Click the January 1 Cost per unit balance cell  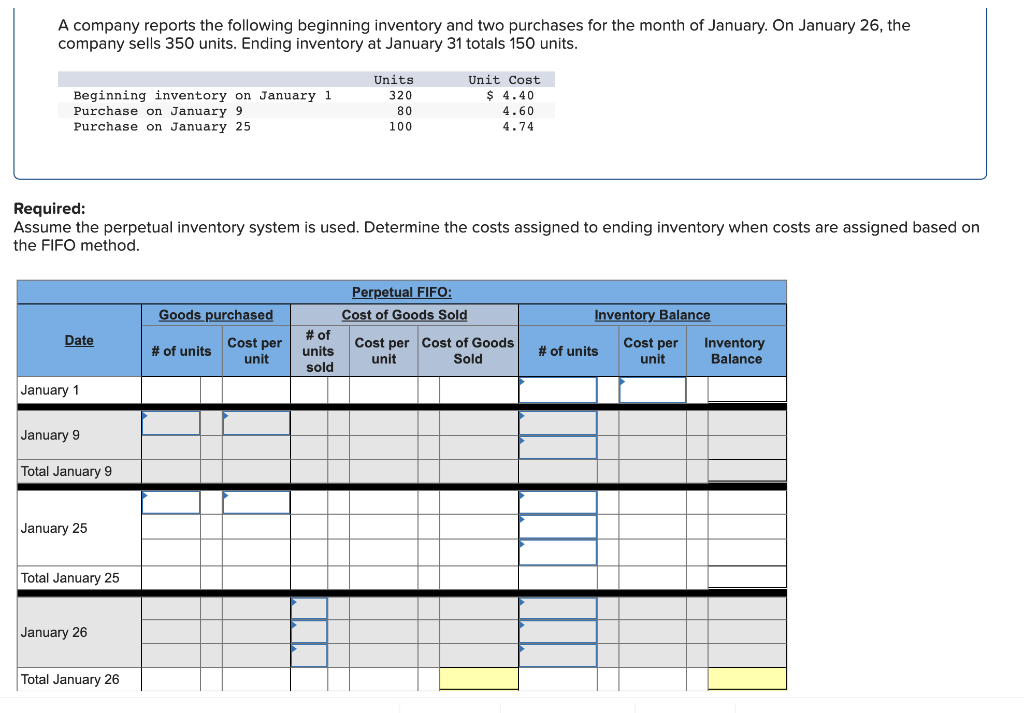click(652, 389)
